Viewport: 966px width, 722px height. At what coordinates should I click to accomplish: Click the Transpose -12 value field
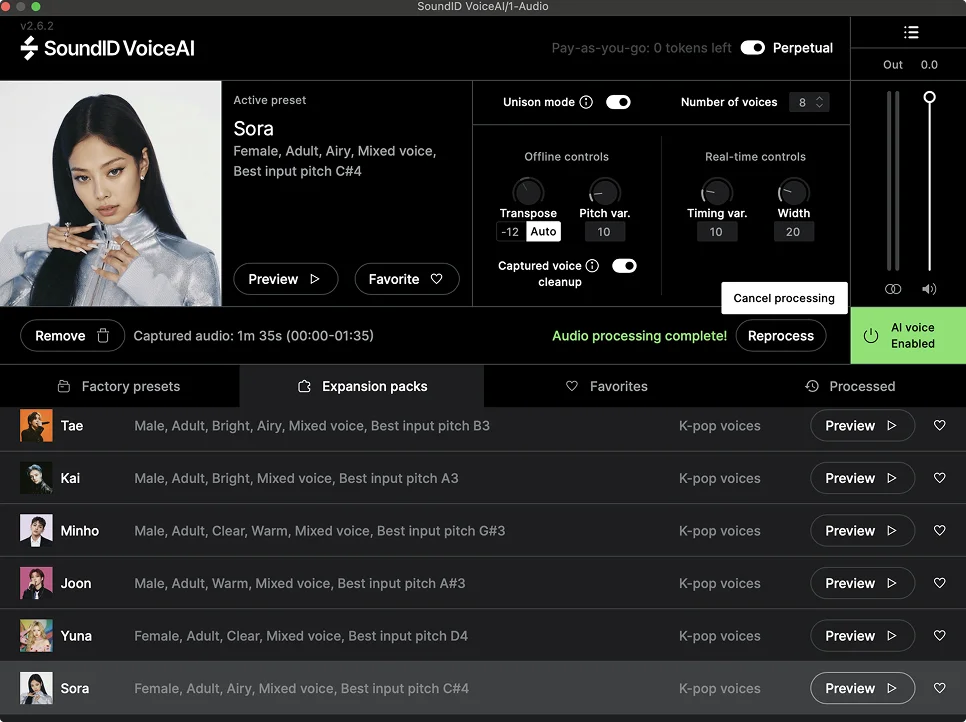(511, 232)
